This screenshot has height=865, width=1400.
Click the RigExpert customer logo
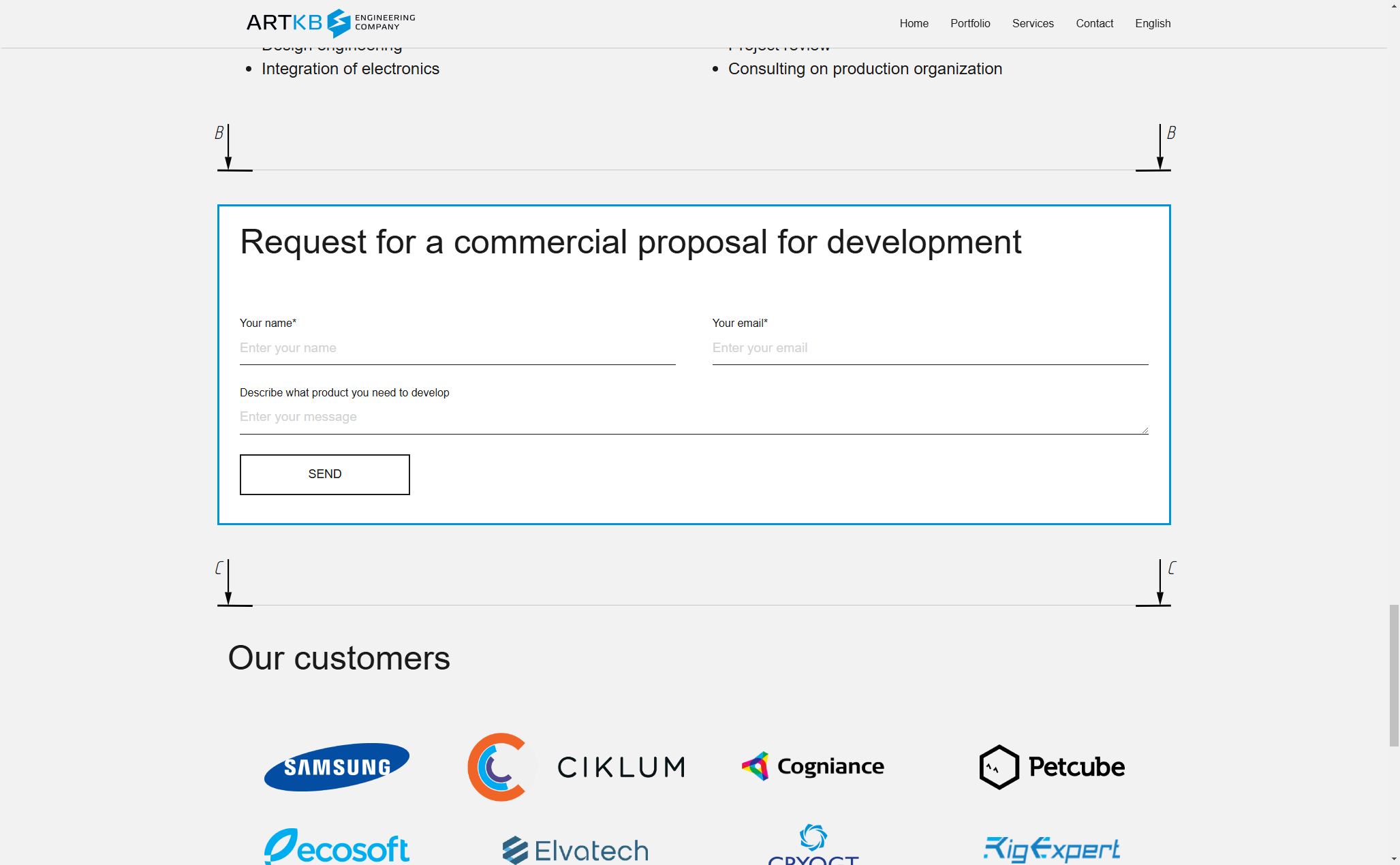coord(1050,849)
